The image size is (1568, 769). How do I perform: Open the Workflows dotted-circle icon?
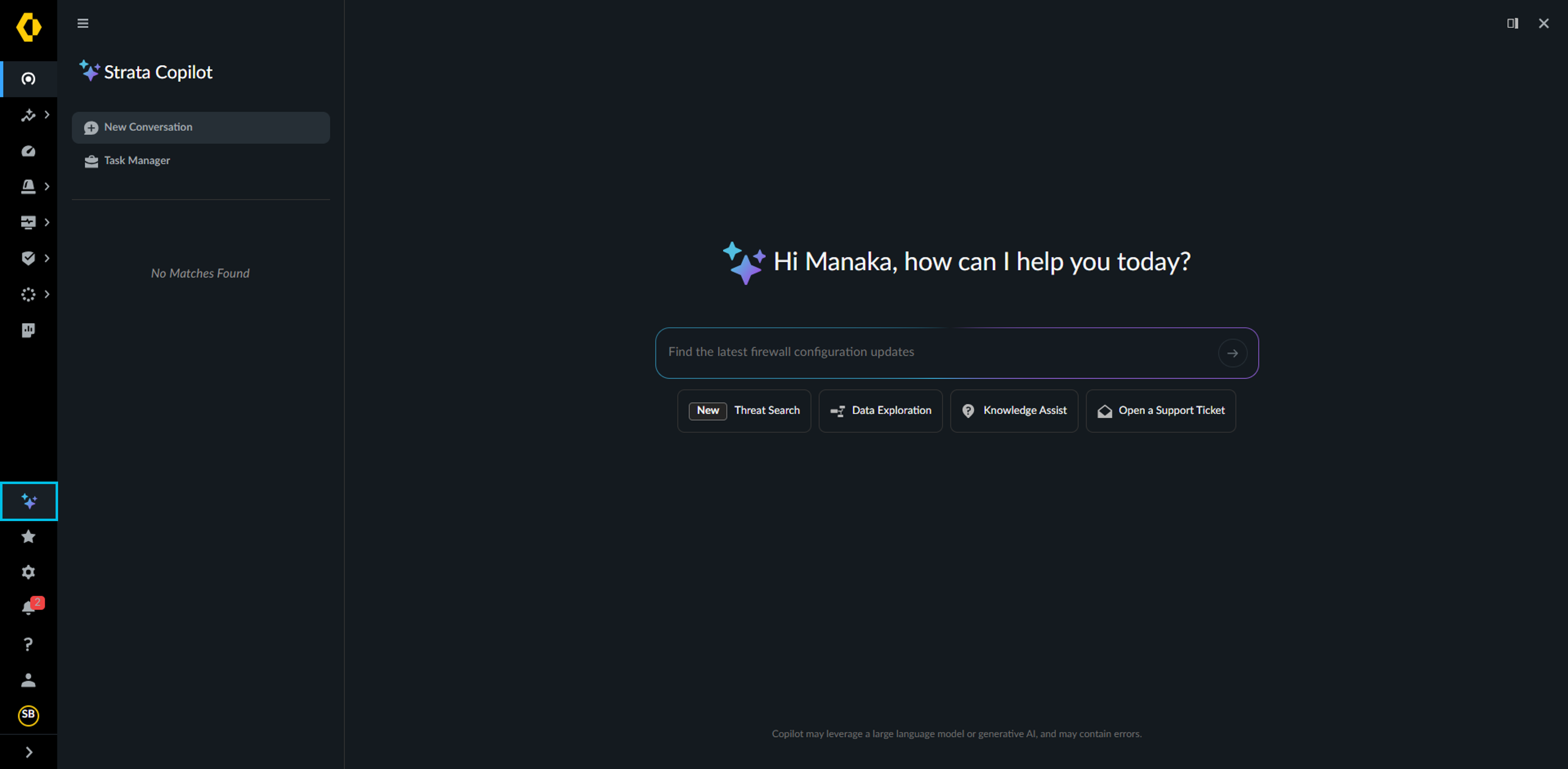pyautogui.click(x=28, y=295)
